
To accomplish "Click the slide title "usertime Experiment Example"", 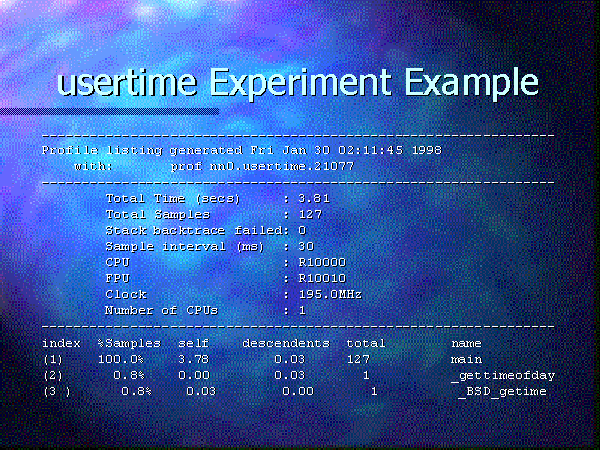I will click(298, 81).
